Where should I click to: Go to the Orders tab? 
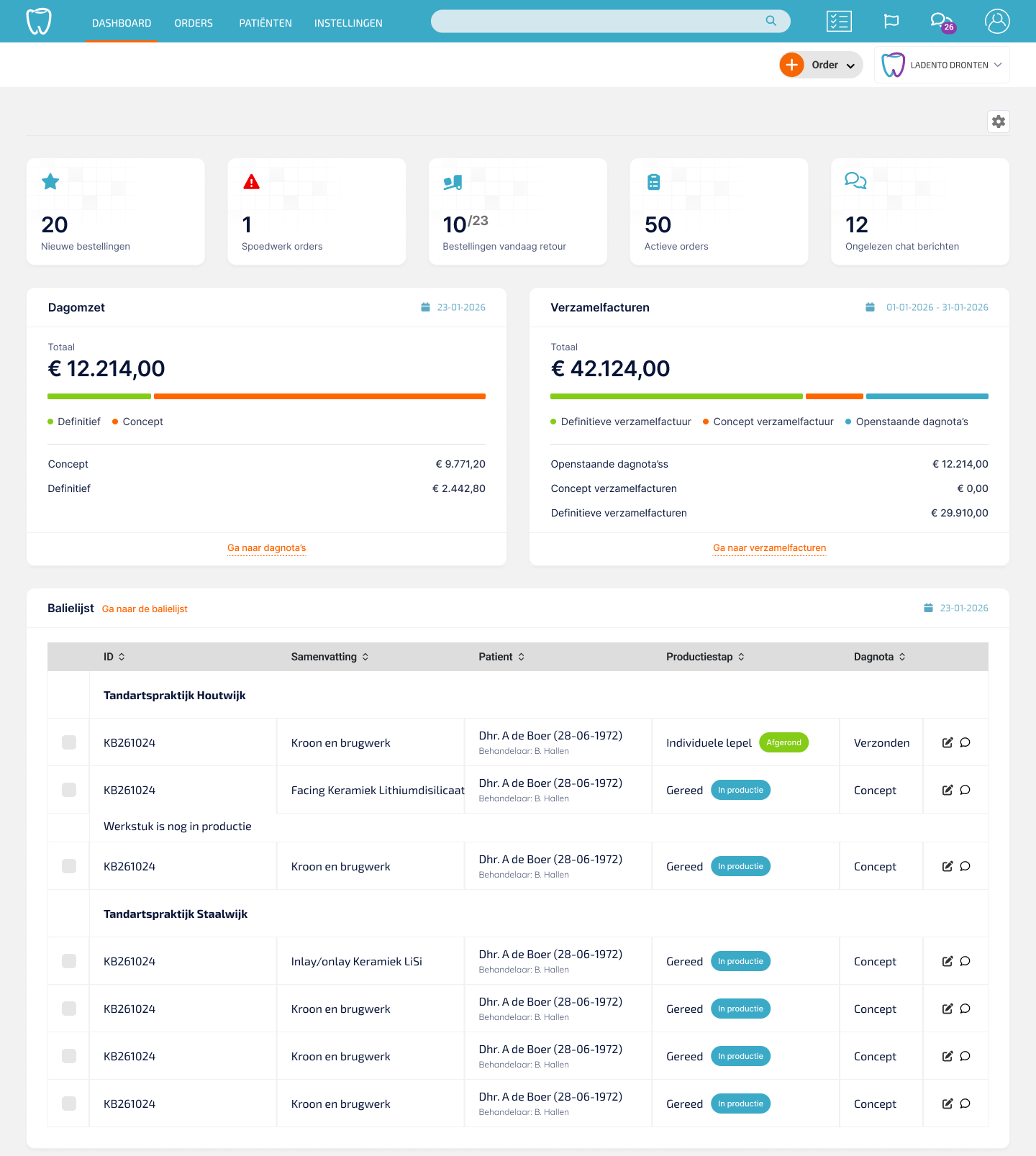(194, 23)
